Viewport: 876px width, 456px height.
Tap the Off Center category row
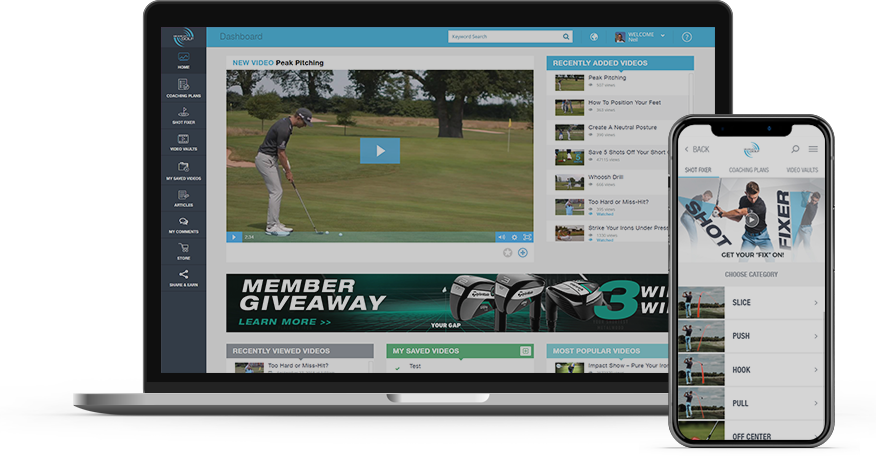click(x=751, y=431)
